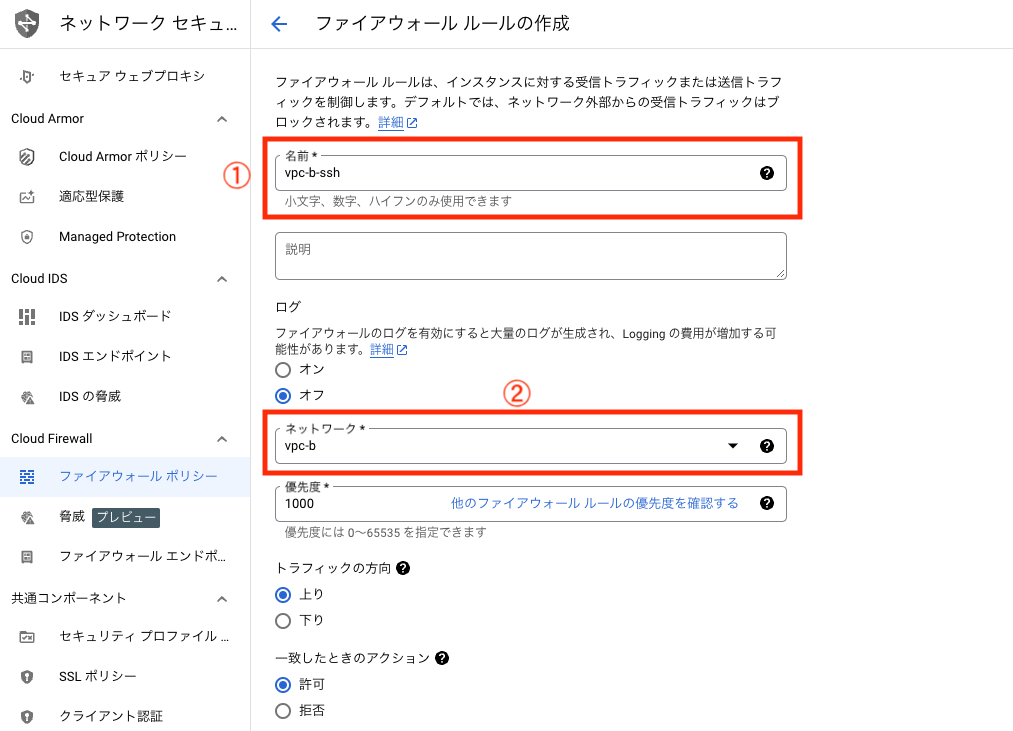Open クライアント認証 page

[111, 717]
